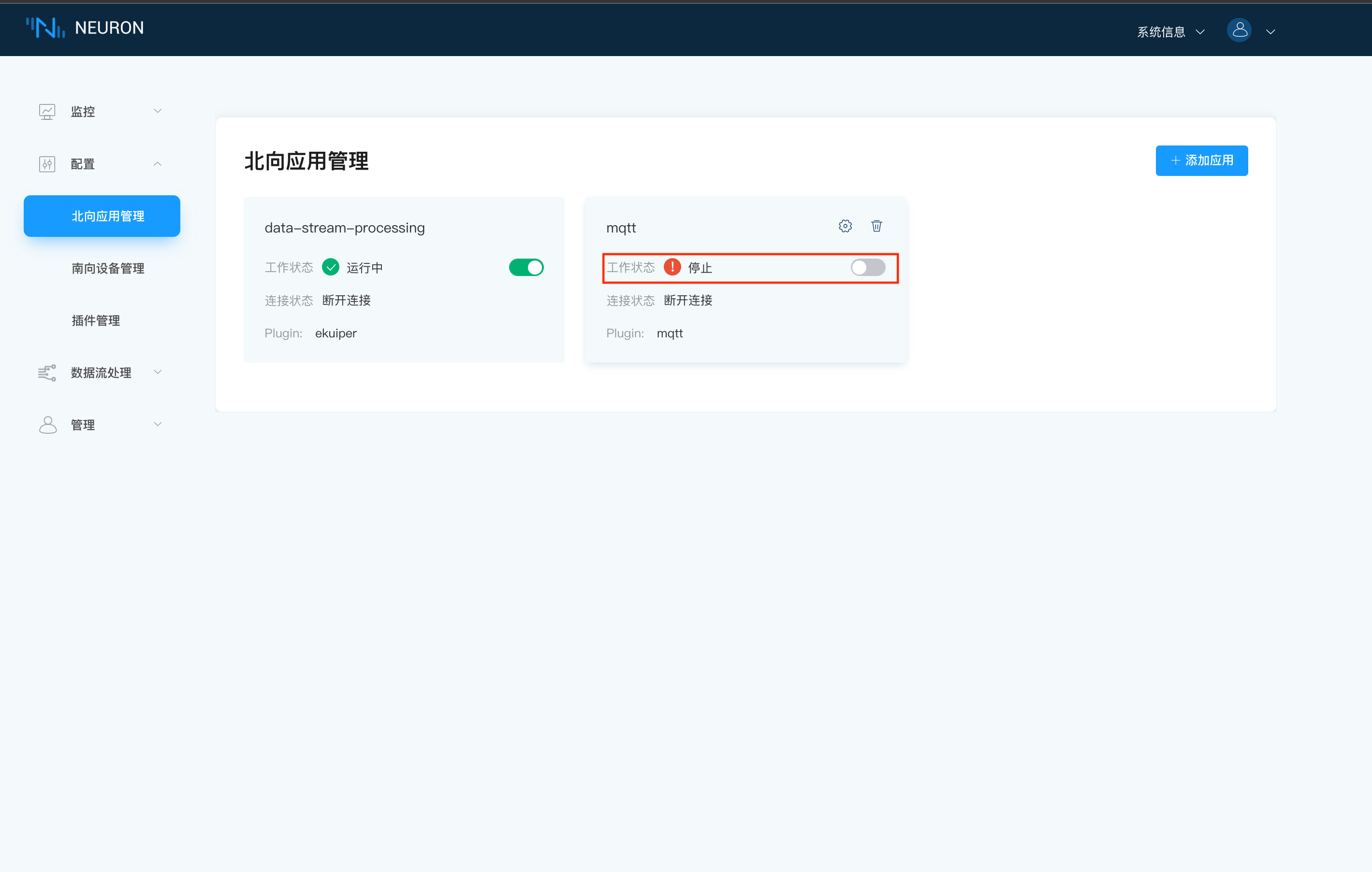
Task: Turn on the mqtt working status switch
Action: (868, 267)
